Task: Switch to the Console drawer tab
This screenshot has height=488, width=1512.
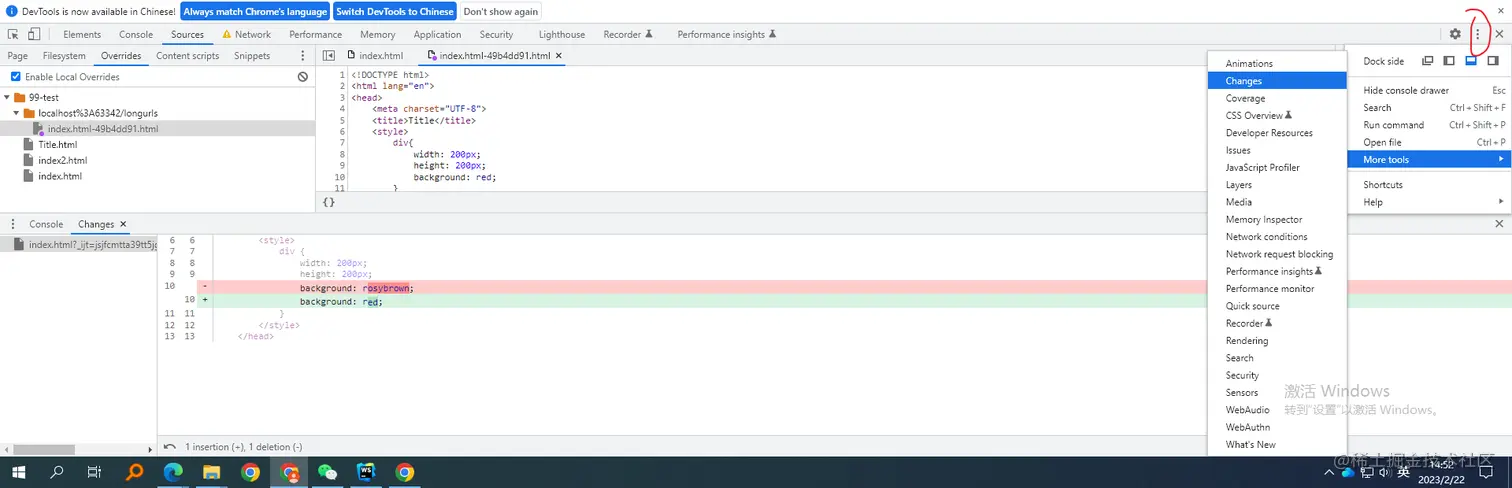Action: click(x=46, y=225)
